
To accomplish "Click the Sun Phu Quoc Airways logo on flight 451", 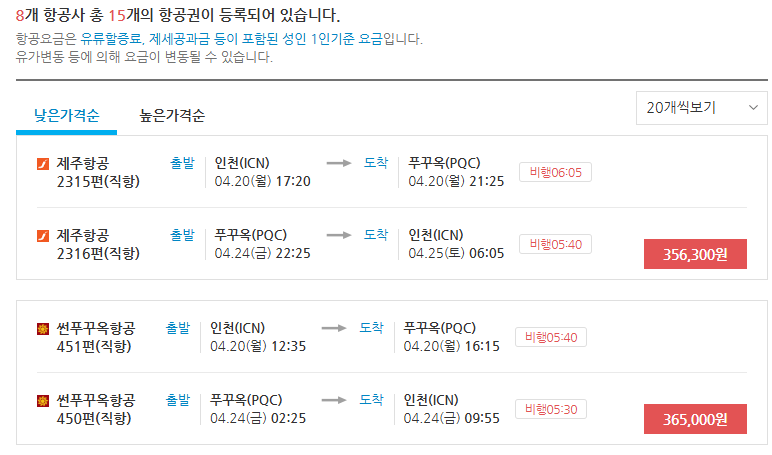I will pyautogui.click(x=43, y=329).
